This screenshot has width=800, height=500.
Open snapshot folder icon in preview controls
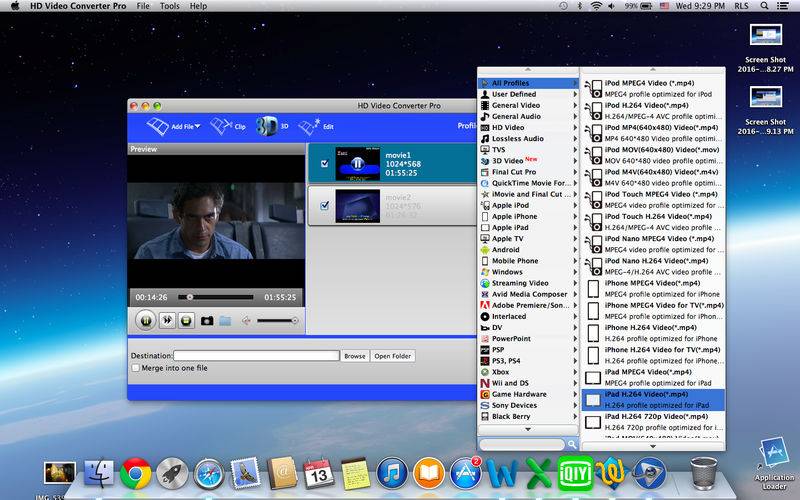pos(225,321)
